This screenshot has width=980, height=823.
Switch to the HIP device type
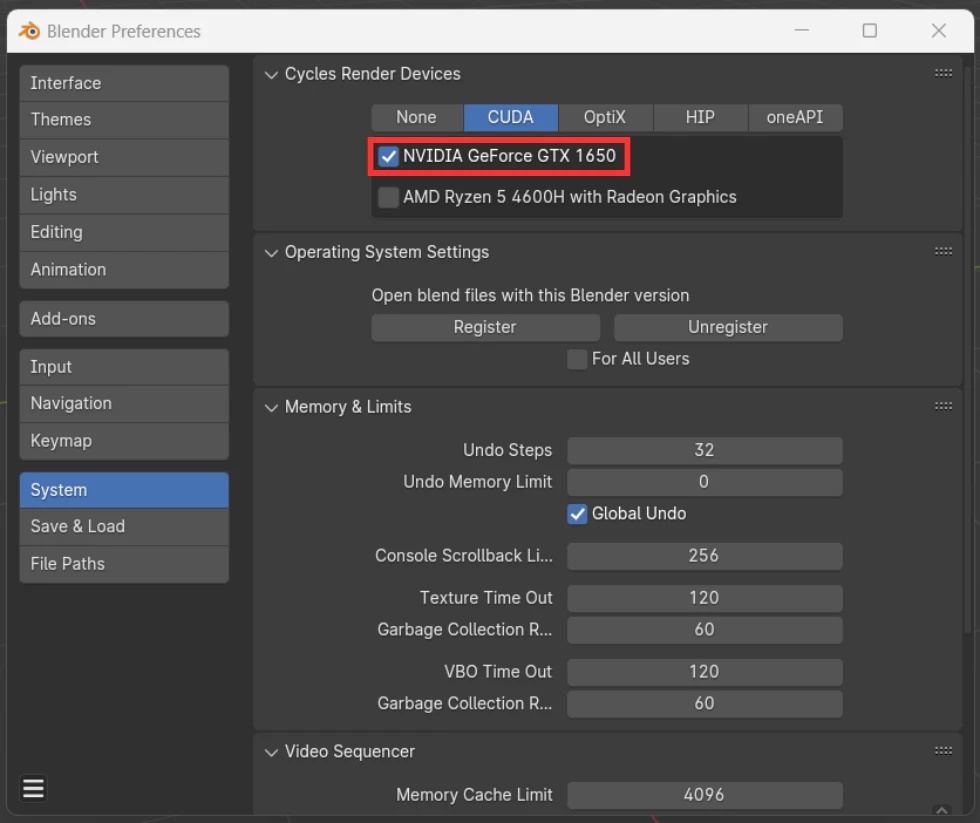(700, 117)
